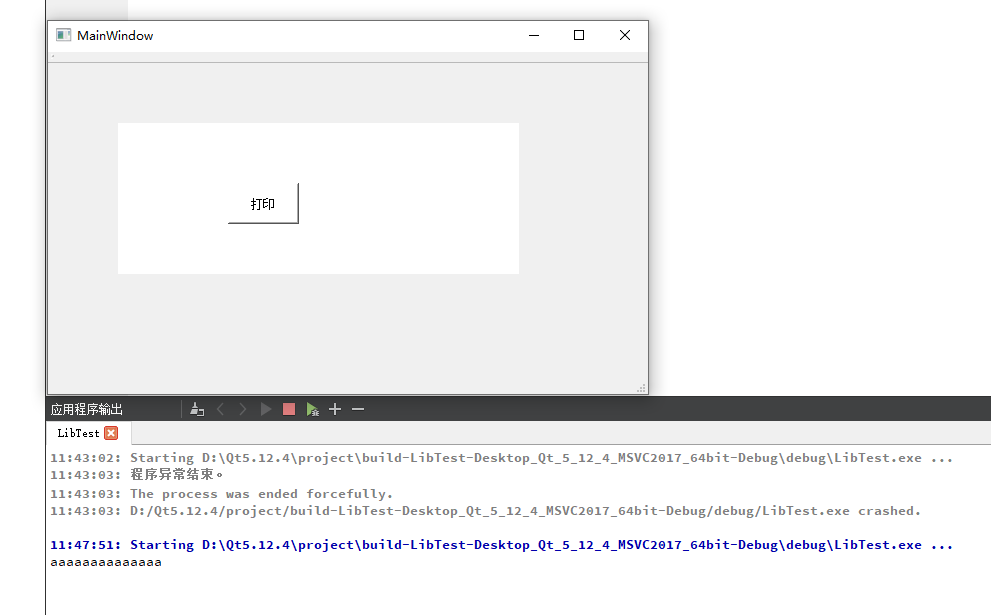The width and height of the screenshot is (991, 615).
Task: Click the 11:47:51 Starting output line
Action: [502, 545]
